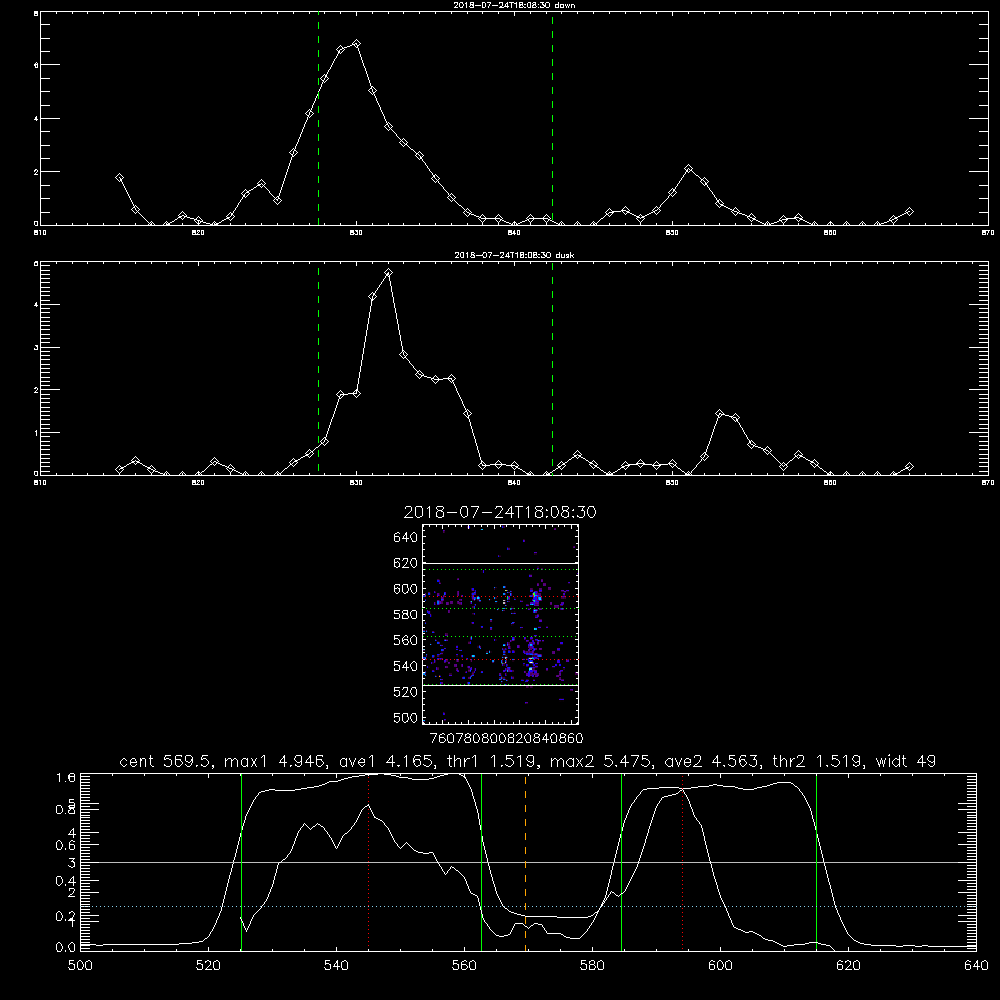Click the rightmost solid green line in bottom plot
Screen dimensions: 1000x1000
[816, 862]
